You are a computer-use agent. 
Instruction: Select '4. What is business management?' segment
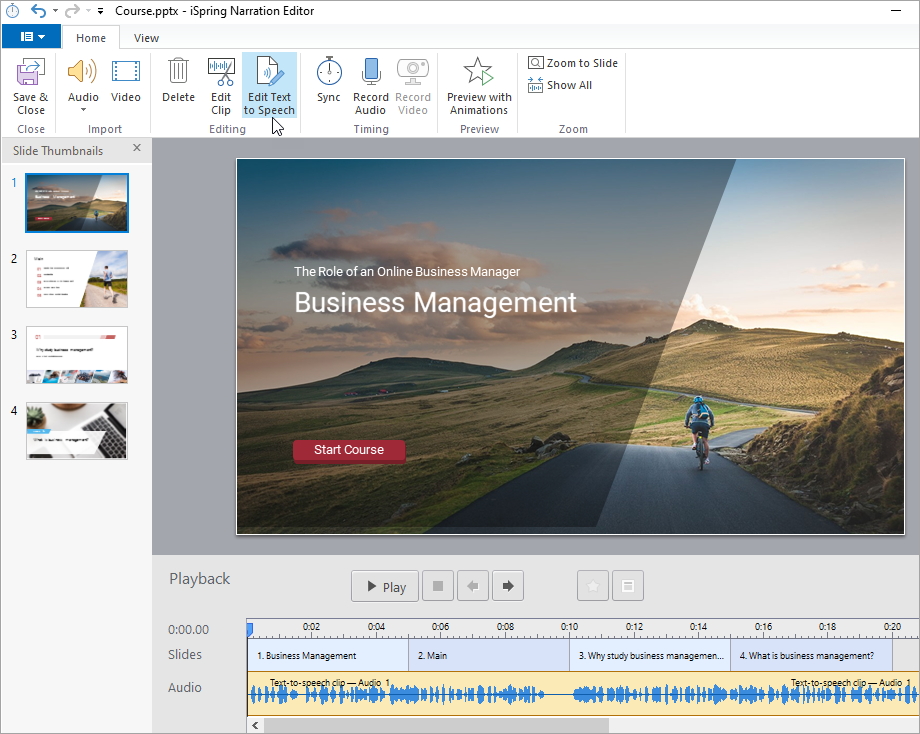click(x=811, y=655)
